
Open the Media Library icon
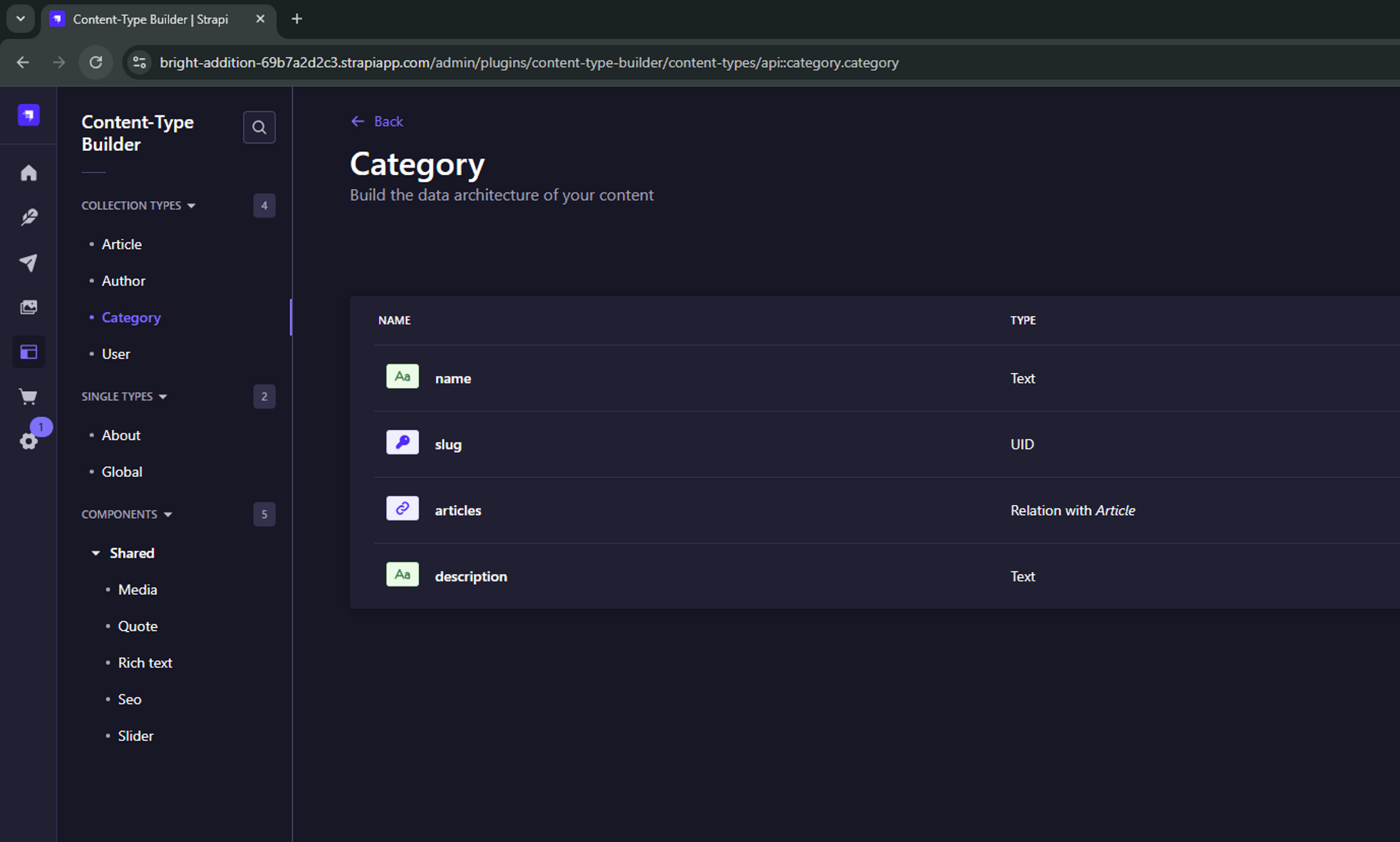pyautogui.click(x=29, y=308)
